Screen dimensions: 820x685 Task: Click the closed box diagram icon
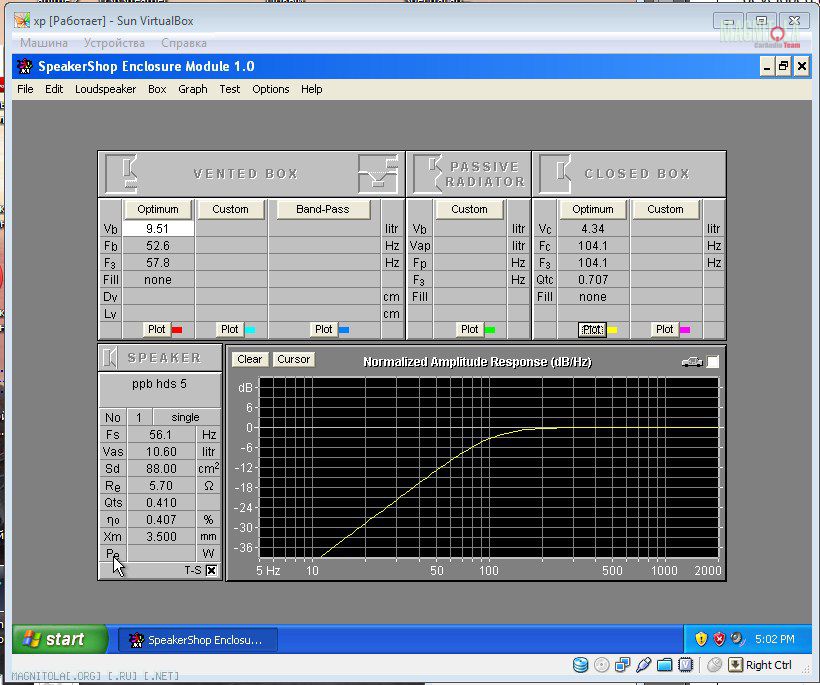click(554, 173)
